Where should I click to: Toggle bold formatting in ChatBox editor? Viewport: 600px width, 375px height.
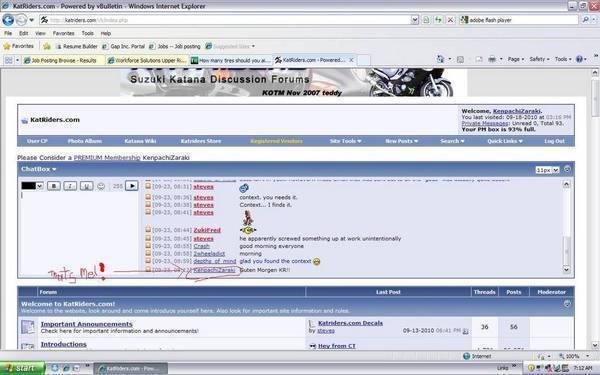(x=54, y=186)
